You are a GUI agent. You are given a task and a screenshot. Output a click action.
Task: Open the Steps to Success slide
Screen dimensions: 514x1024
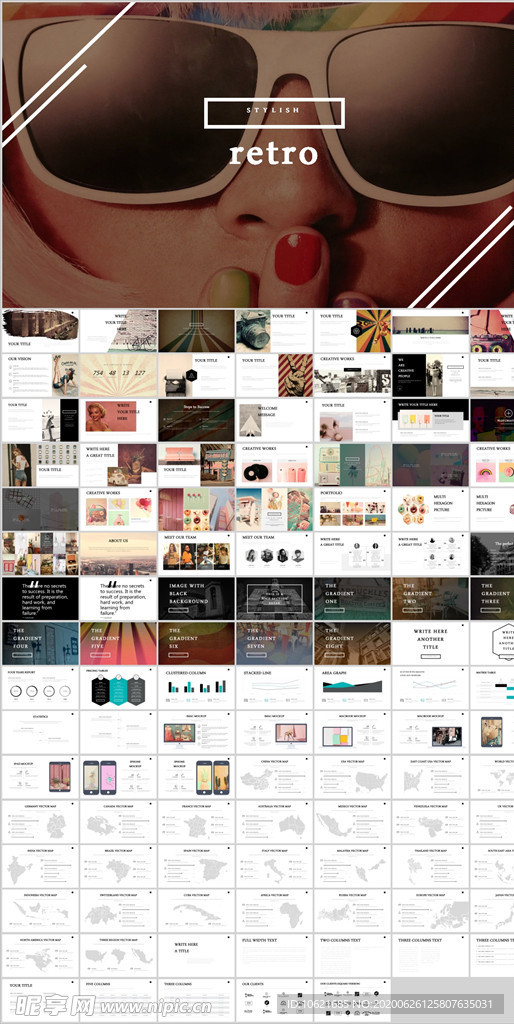click(x=196, y=420)
